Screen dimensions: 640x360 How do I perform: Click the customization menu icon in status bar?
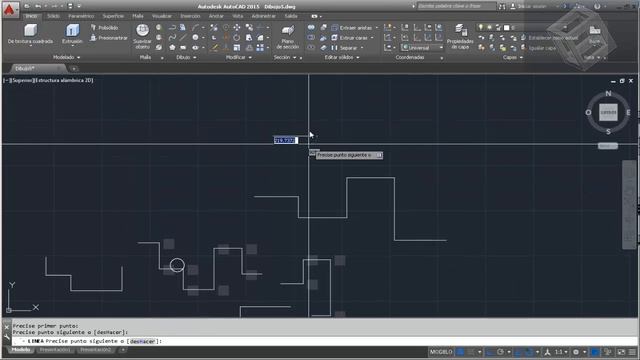pyautogui.click(x=632, y=352)
